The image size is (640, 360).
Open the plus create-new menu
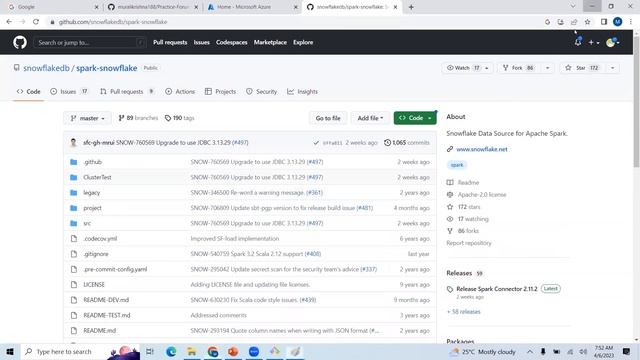coord(593,42)
